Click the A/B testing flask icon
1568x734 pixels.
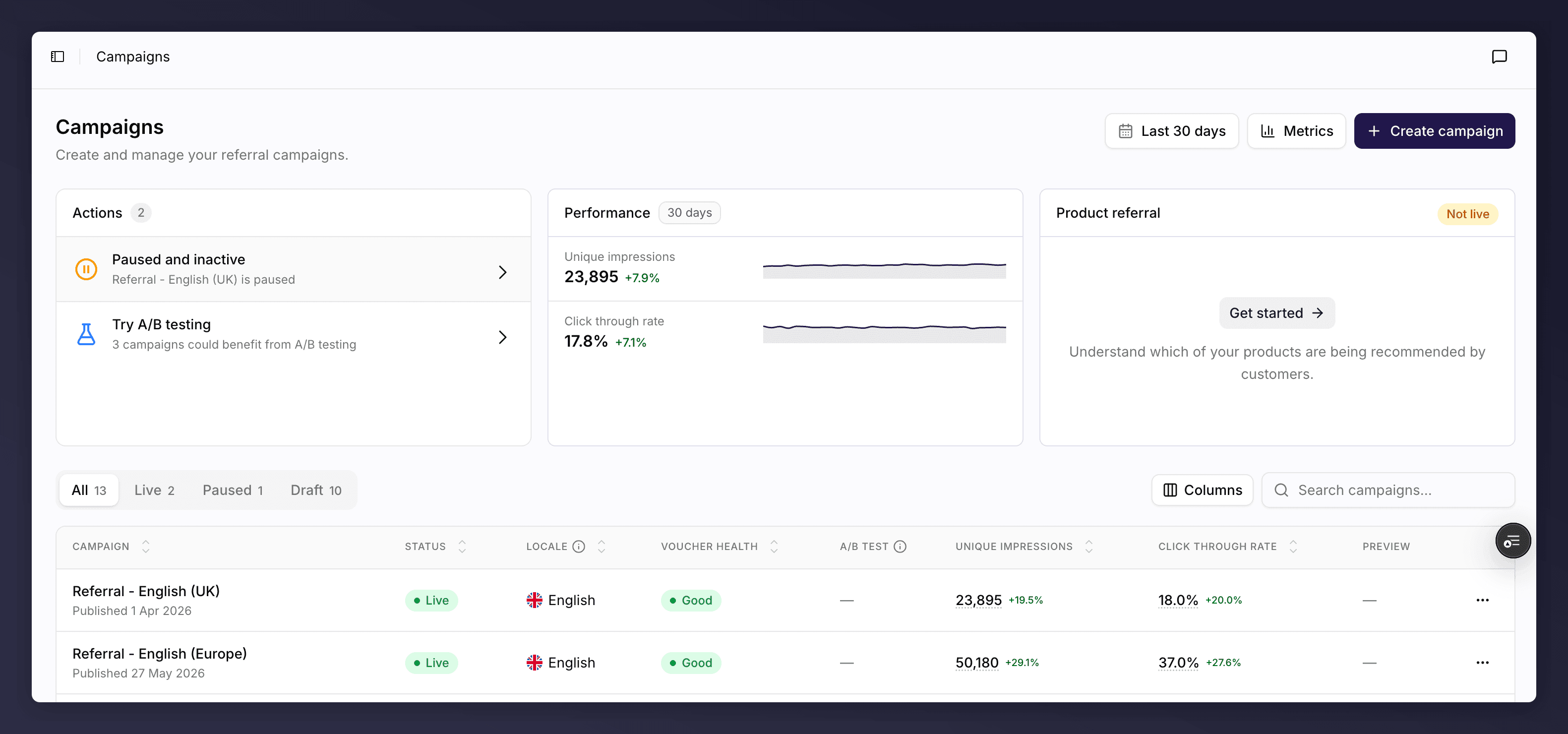(x=86, y=334)
